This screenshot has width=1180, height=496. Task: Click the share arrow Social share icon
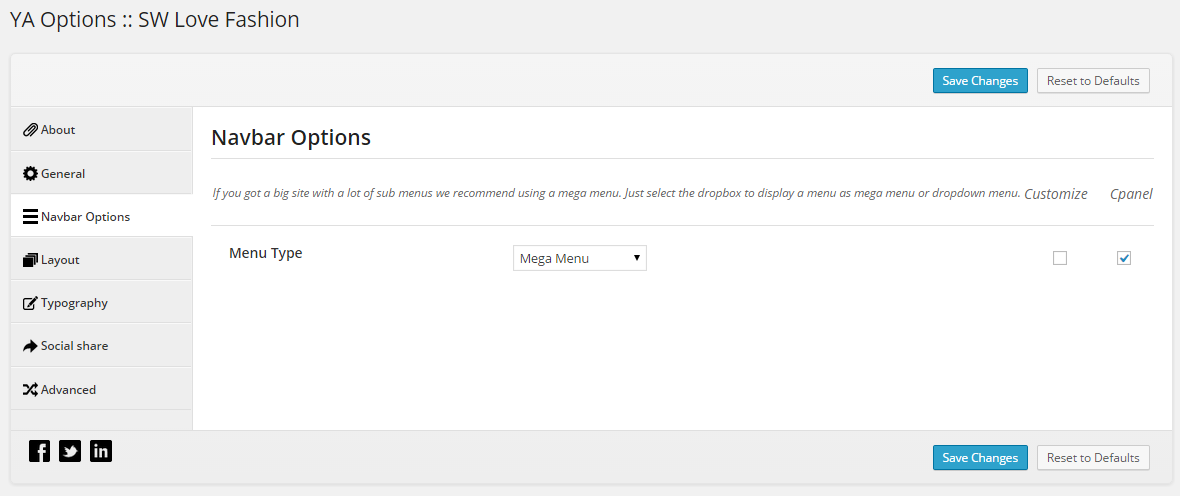coord(30,346)
